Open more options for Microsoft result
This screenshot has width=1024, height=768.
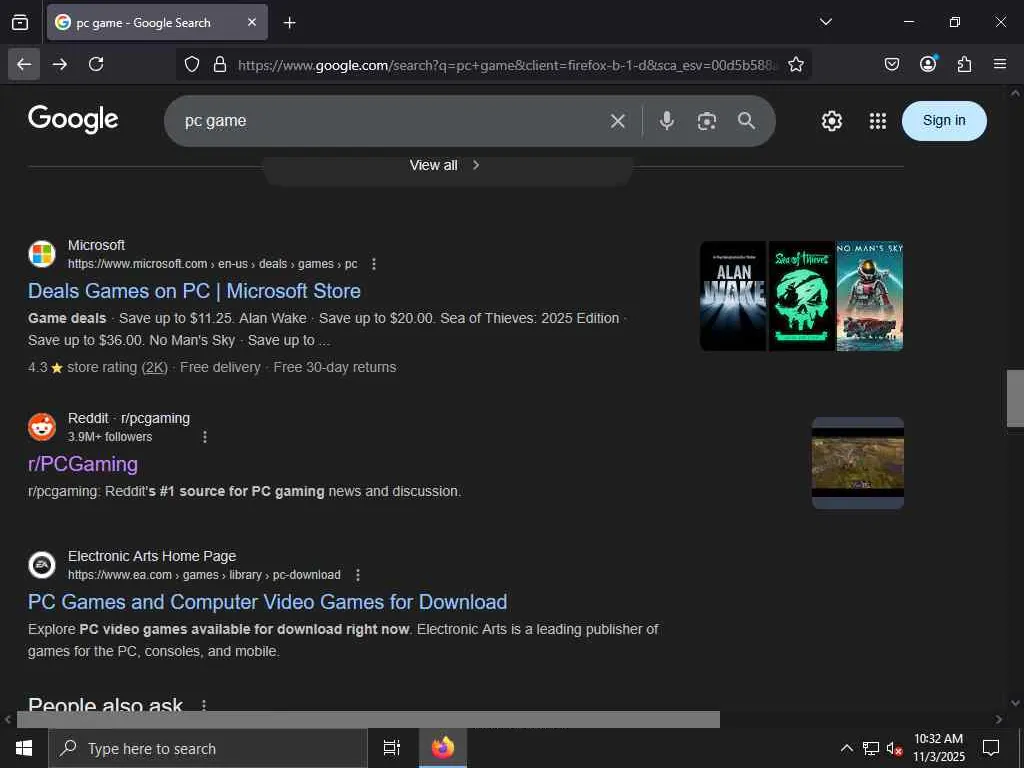tap(374, 264)
